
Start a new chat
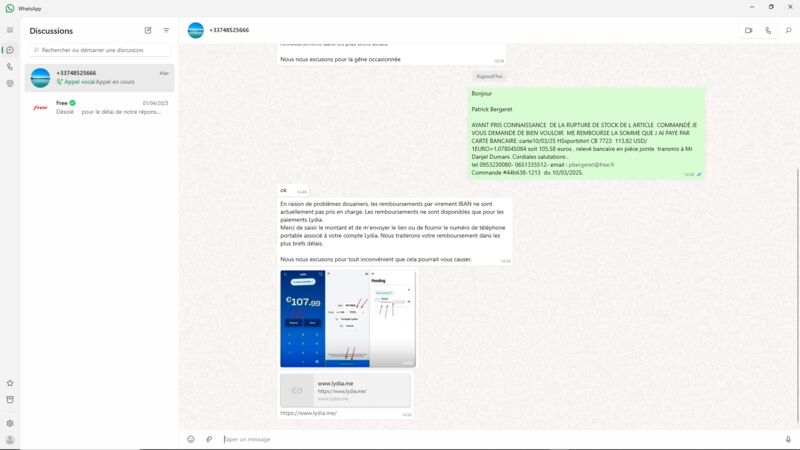point(148,31)
